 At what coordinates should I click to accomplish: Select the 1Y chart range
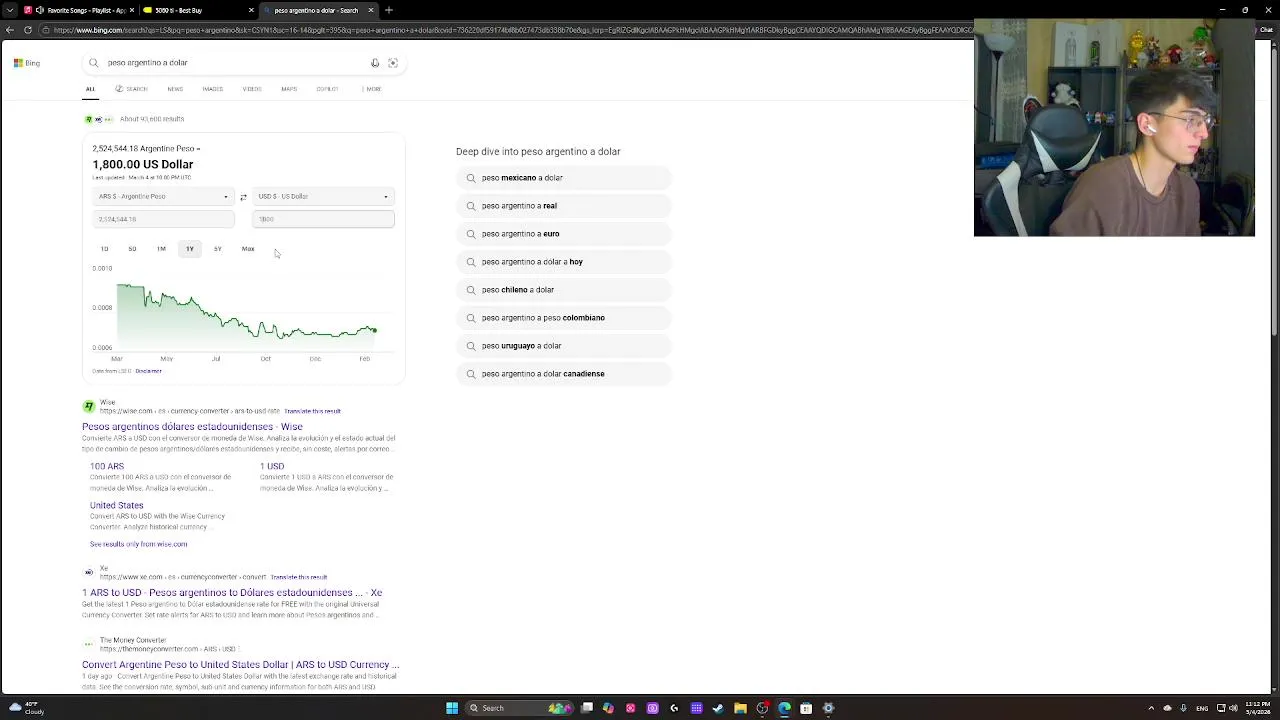point(189,249)
